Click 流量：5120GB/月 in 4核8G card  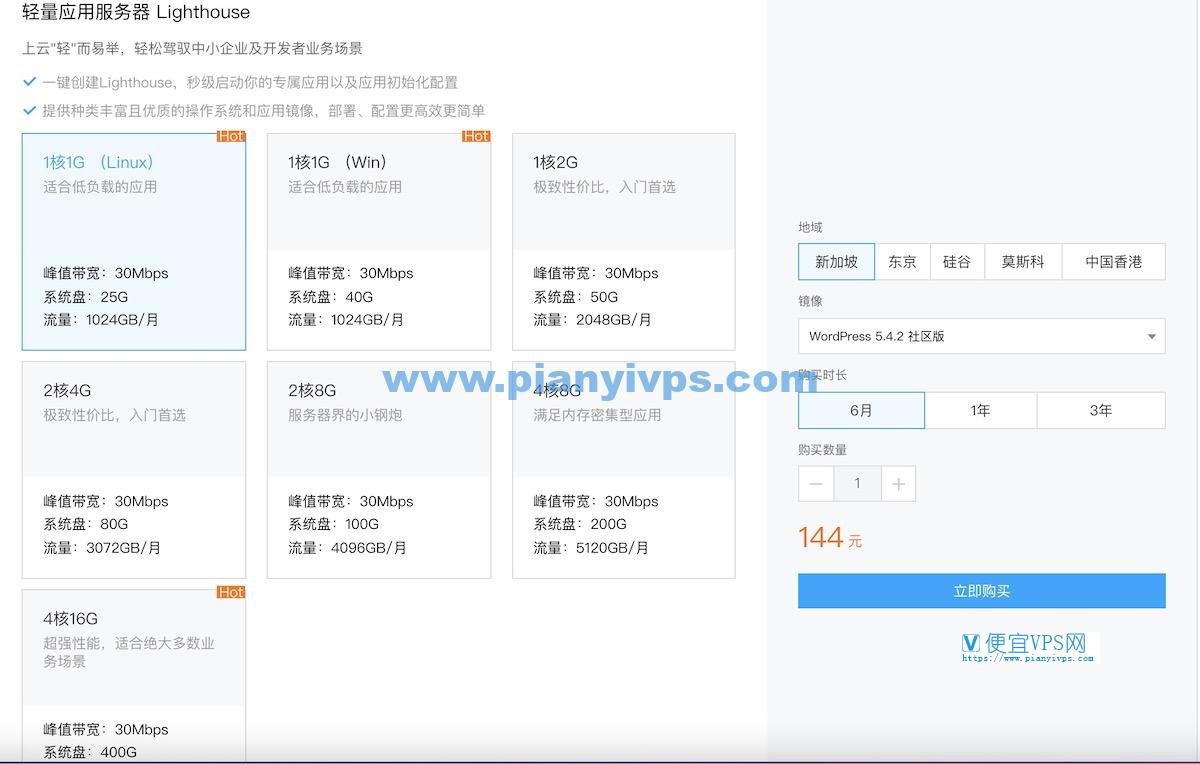tap(591, 548)
